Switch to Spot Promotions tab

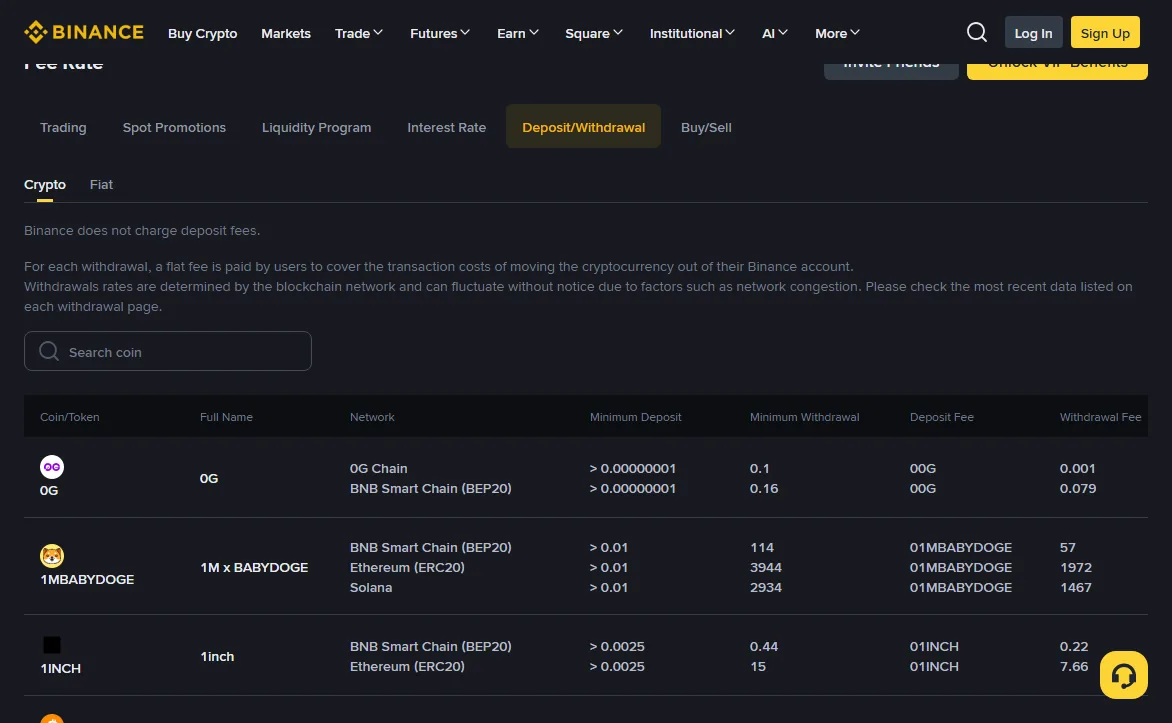[x=174, y=127]
